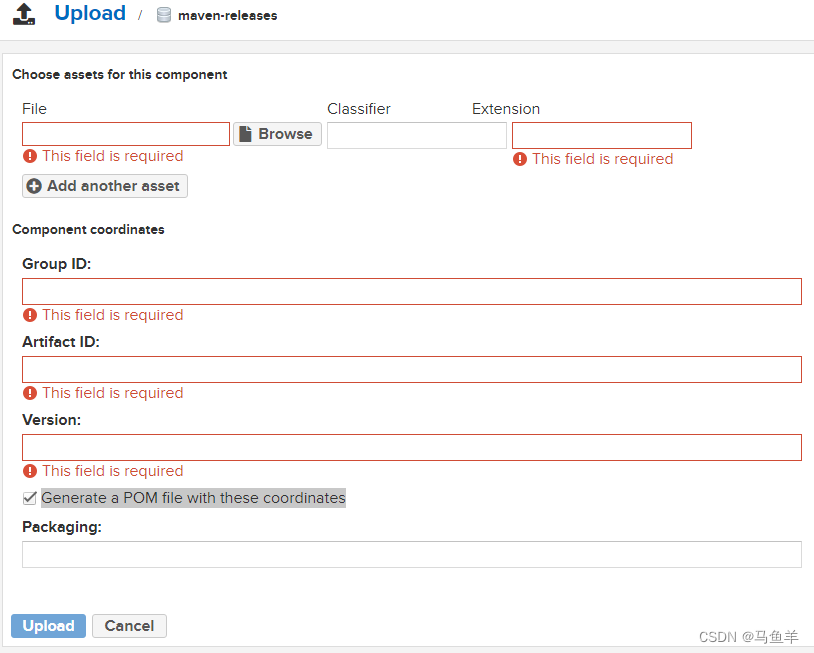This screenshot has width=814, height=653.
Task: Click the error icon under Version
Action: tap(29, 470)
